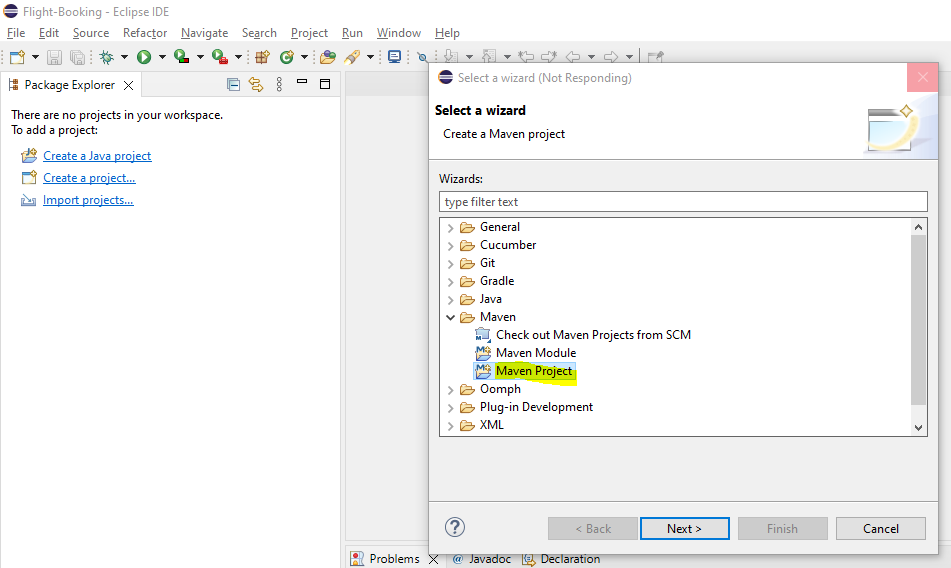Open the Edit menu
951x568 pixels.
coord(49,33)
